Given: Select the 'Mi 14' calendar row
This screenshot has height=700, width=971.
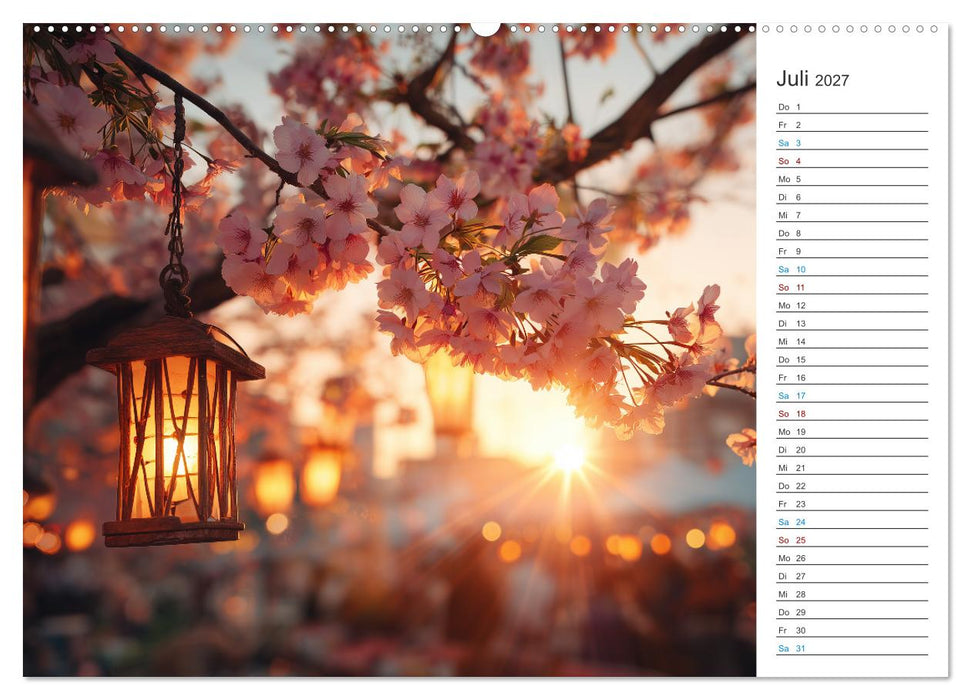Looking at the screenshot, I should tap(852, 341).
